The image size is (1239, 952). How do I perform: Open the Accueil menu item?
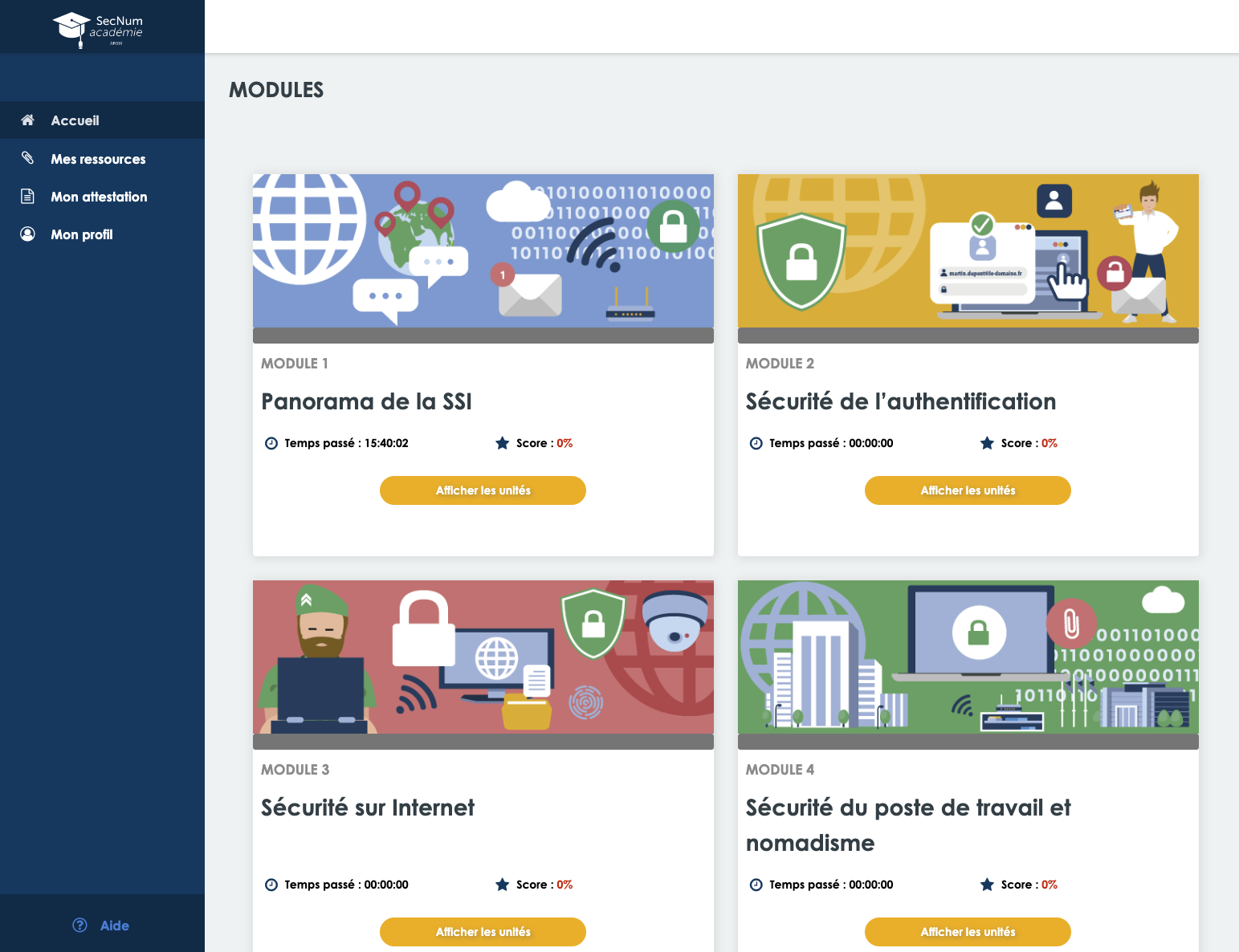[x=75, y=120]
